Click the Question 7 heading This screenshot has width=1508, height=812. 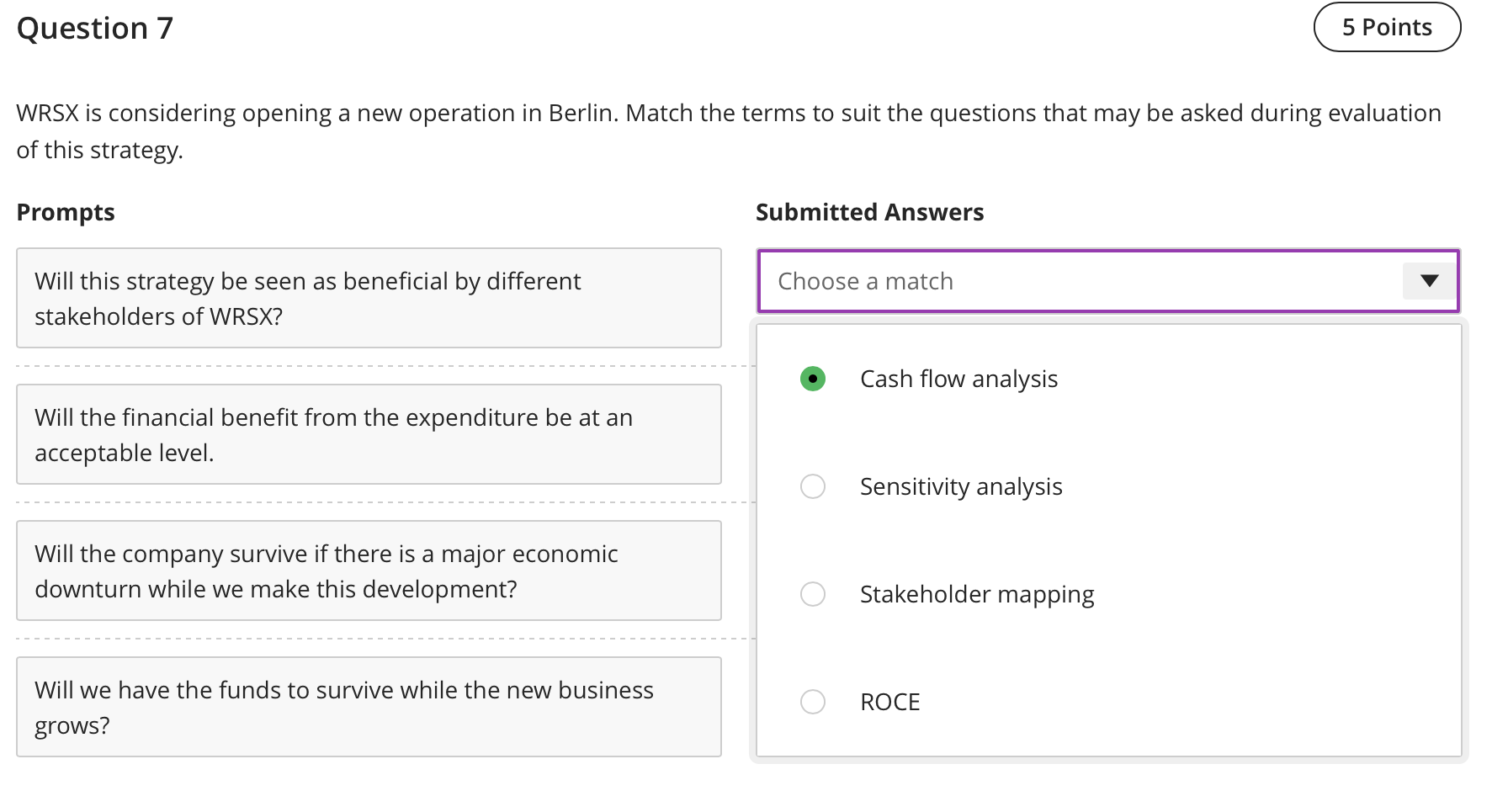pos(95,29)
